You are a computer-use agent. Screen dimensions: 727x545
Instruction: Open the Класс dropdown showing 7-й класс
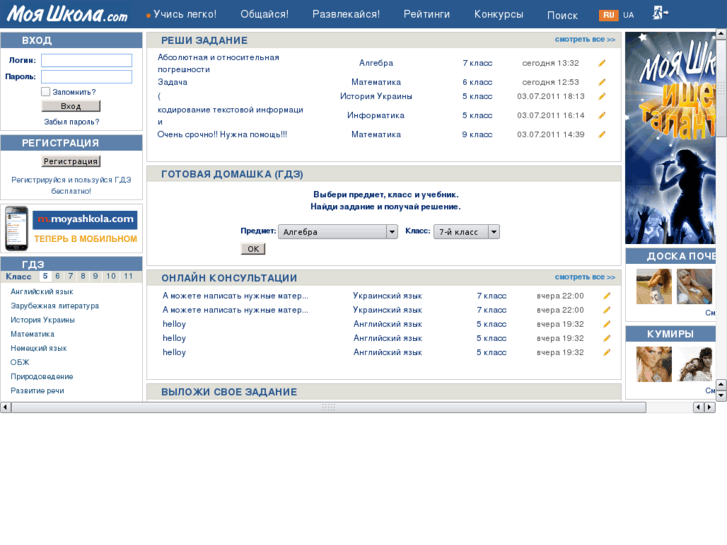tap(466, 231)
